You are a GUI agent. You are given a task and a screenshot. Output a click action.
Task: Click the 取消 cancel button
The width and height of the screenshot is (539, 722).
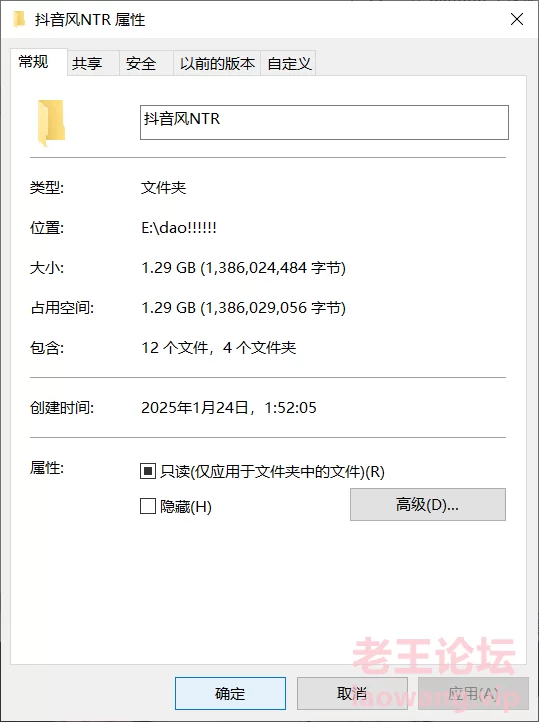click(x=352, y=693)
